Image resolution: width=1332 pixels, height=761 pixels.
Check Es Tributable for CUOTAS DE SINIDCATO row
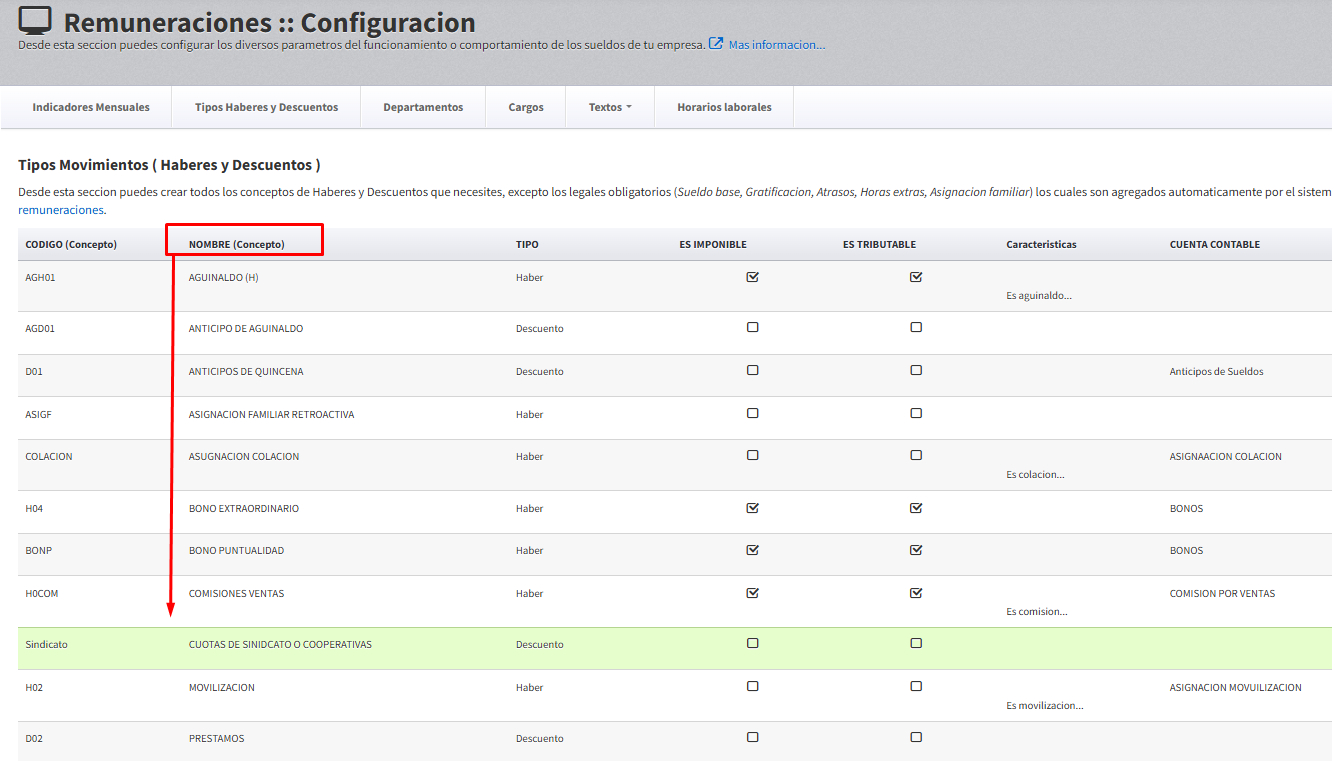[x=916, y=643]
